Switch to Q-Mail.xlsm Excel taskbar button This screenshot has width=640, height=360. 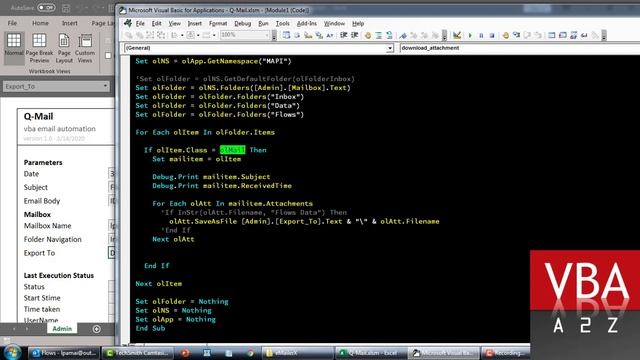[371, 353]
